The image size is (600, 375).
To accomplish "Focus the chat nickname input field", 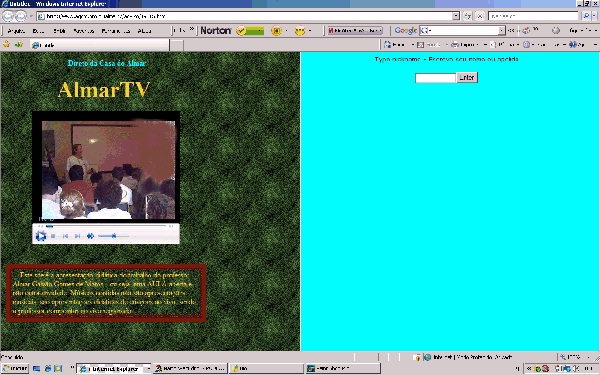I will click(x=435, y=78).
